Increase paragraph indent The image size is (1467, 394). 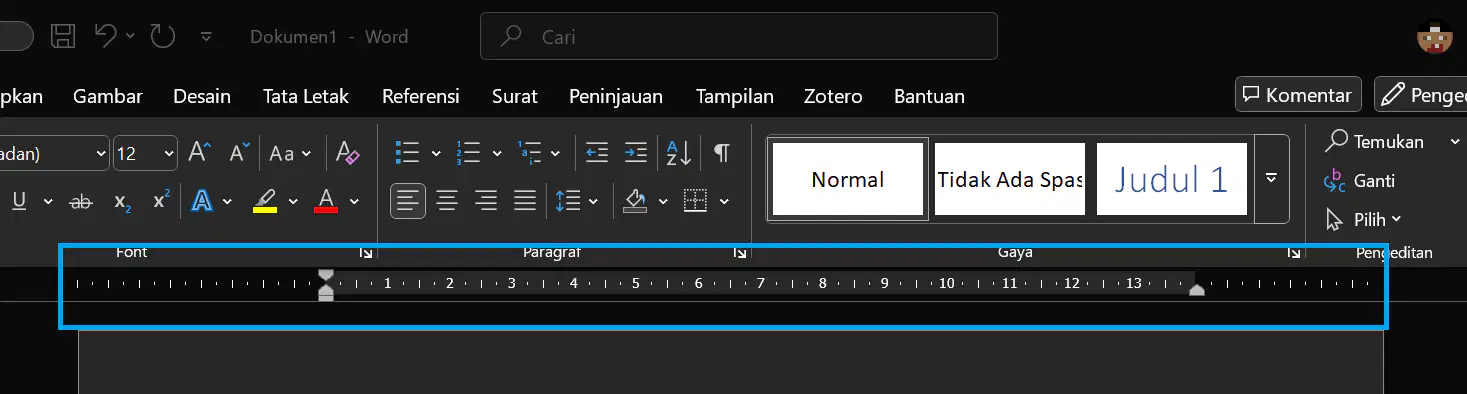pyautogui.click(x=635, y=153)
